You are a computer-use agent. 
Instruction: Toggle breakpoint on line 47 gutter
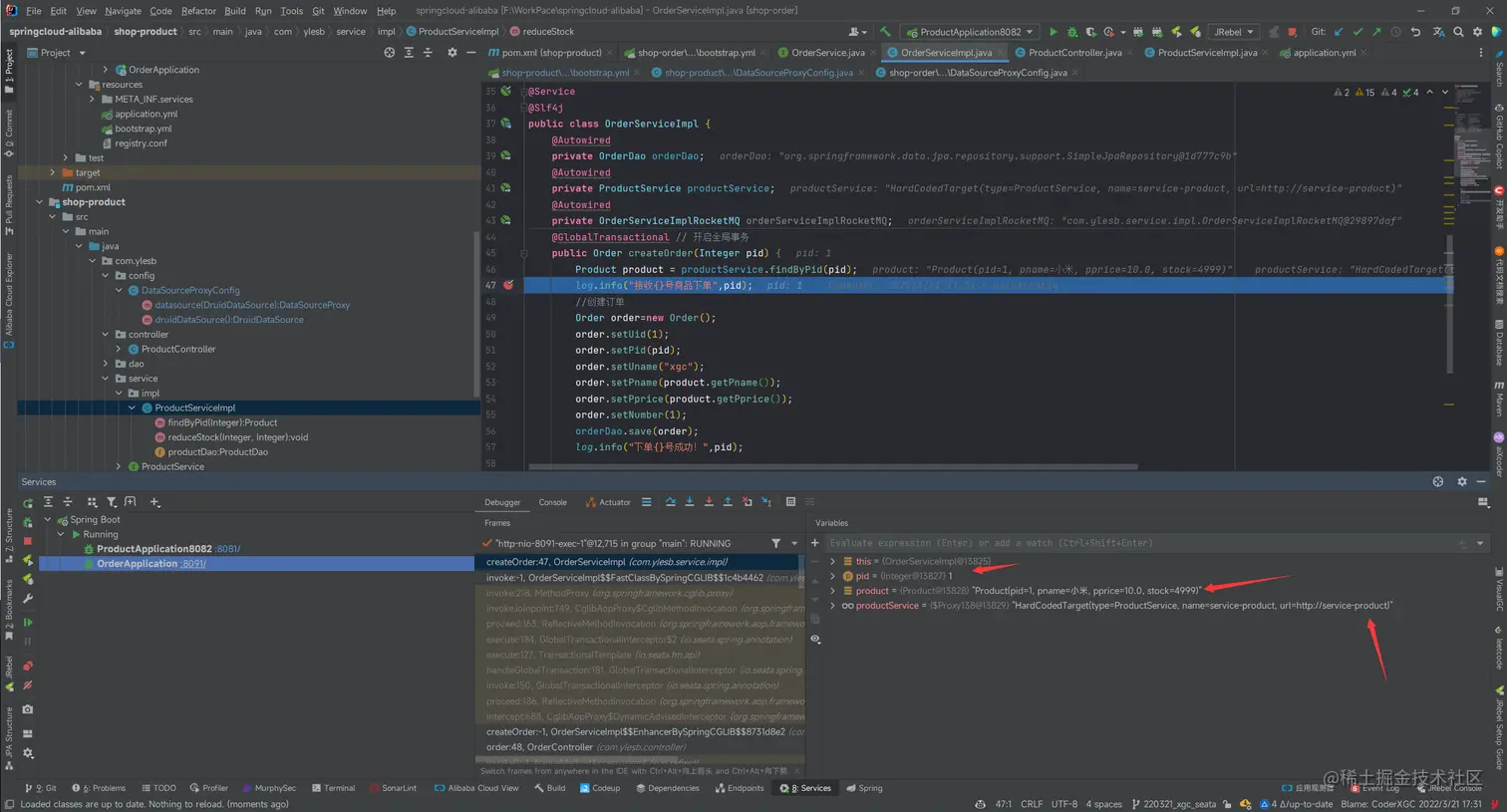tap(508, 285)
